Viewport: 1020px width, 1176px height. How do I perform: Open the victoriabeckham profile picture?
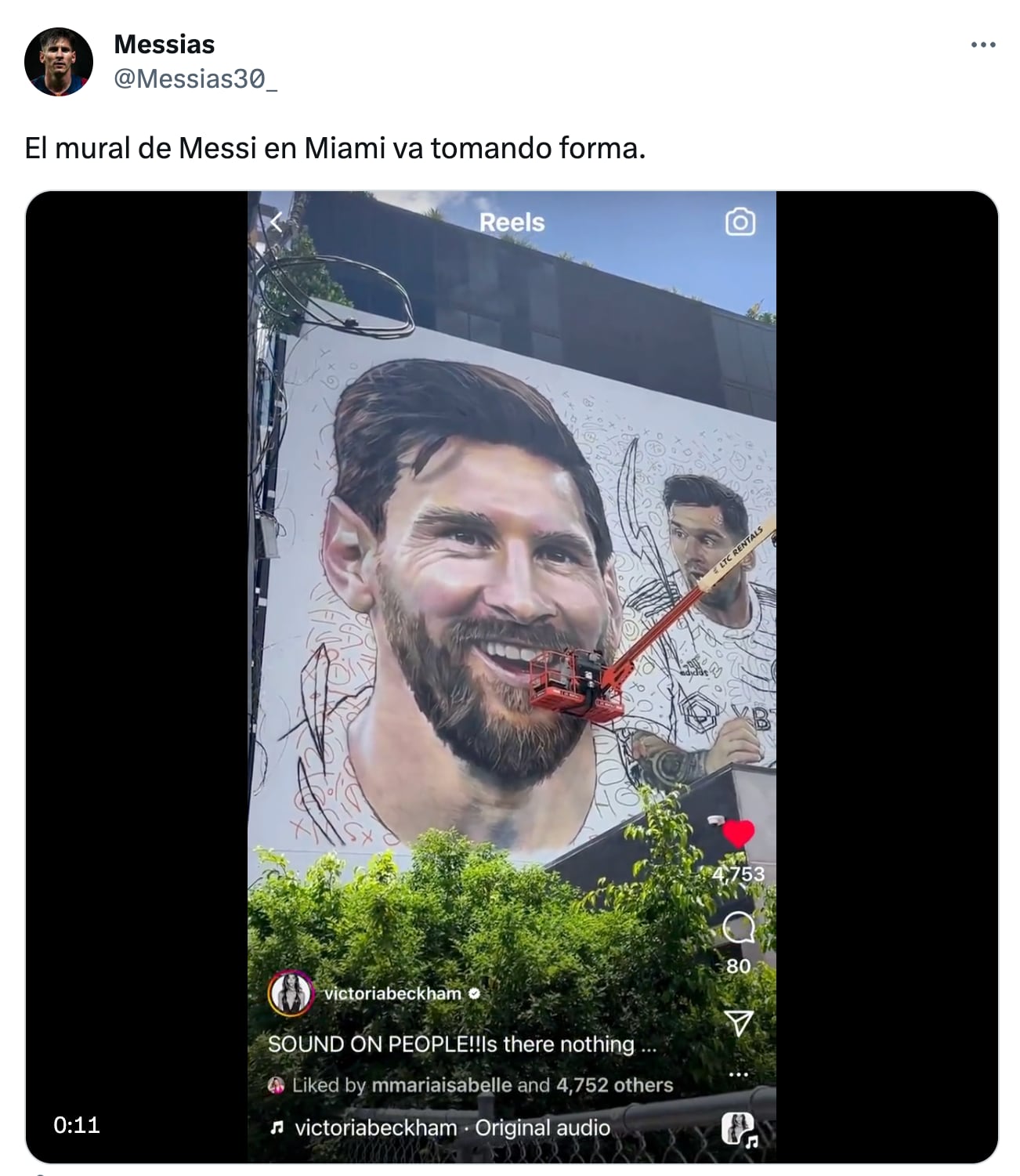coord(290,993)
